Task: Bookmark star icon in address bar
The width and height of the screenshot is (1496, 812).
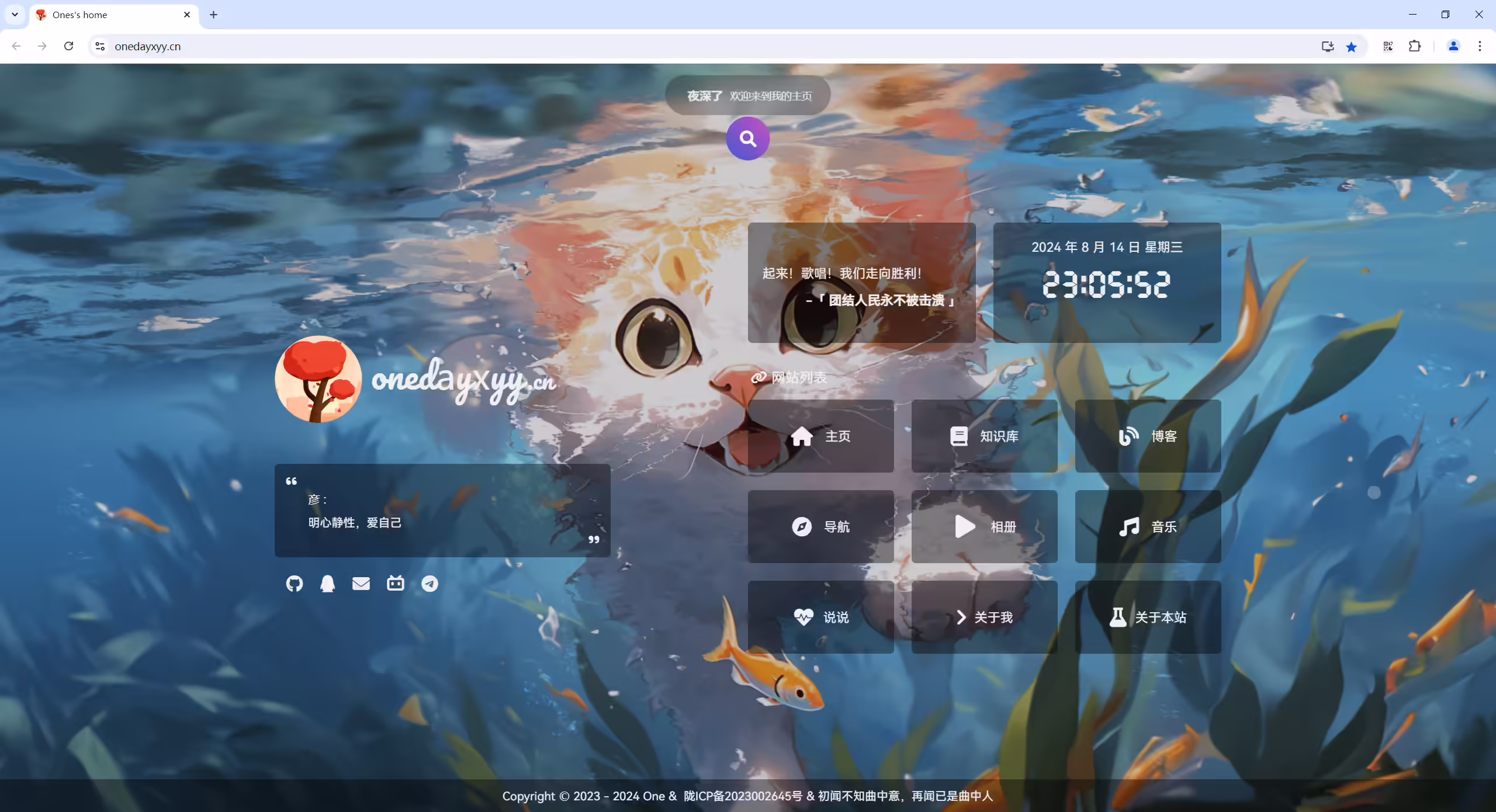Action: [x=1352, y=47]
